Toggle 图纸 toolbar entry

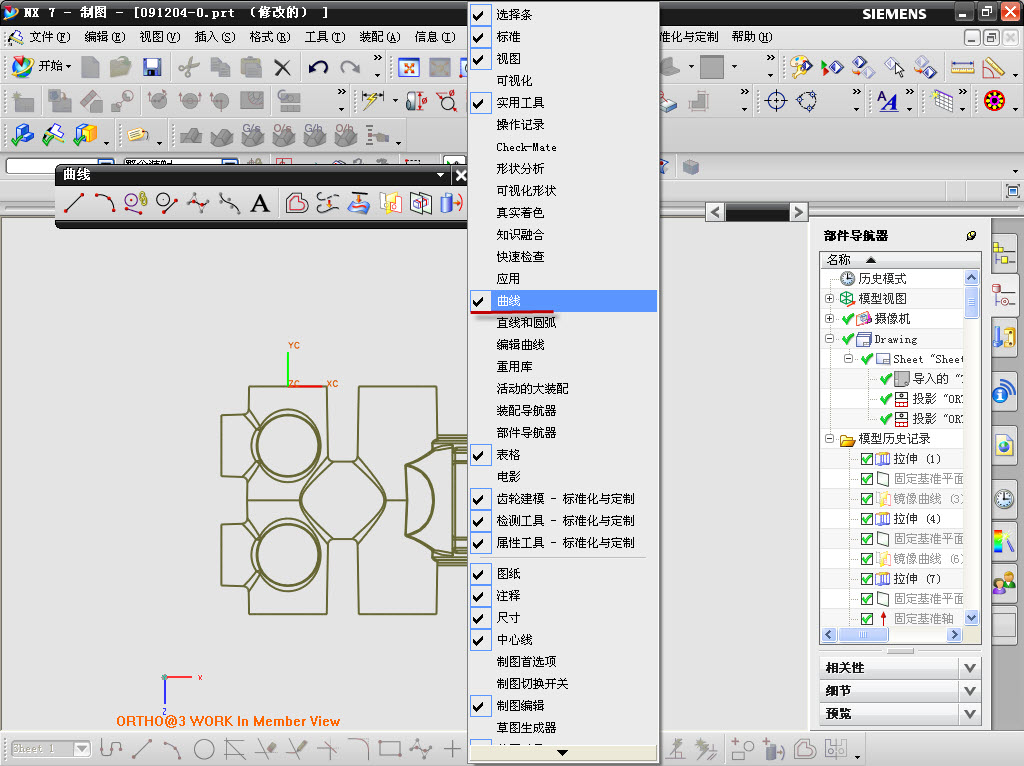click(563, 574)
